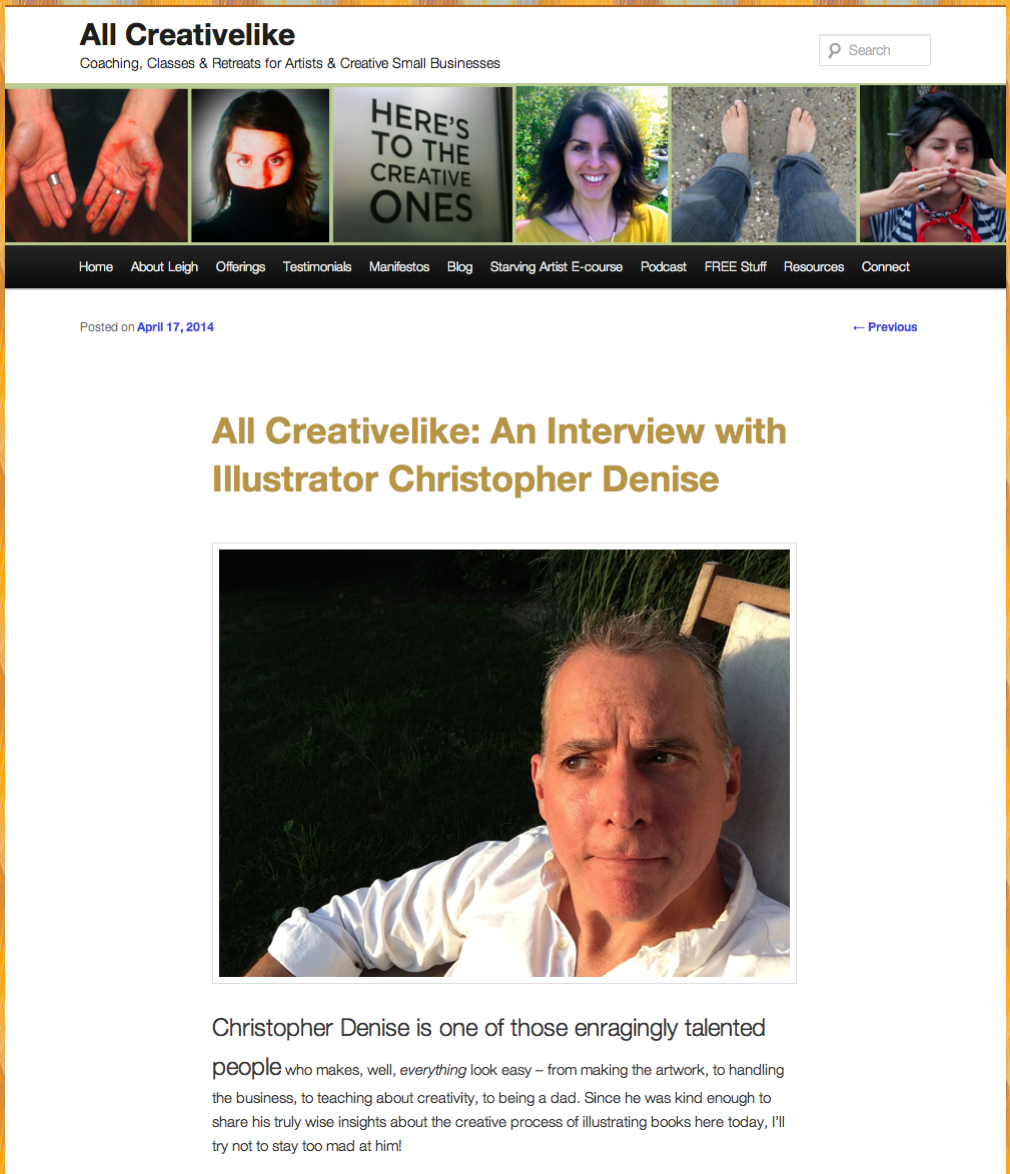1010x1174 pixels.
Task: Go to the Podcast page
Action: point(663,267)
